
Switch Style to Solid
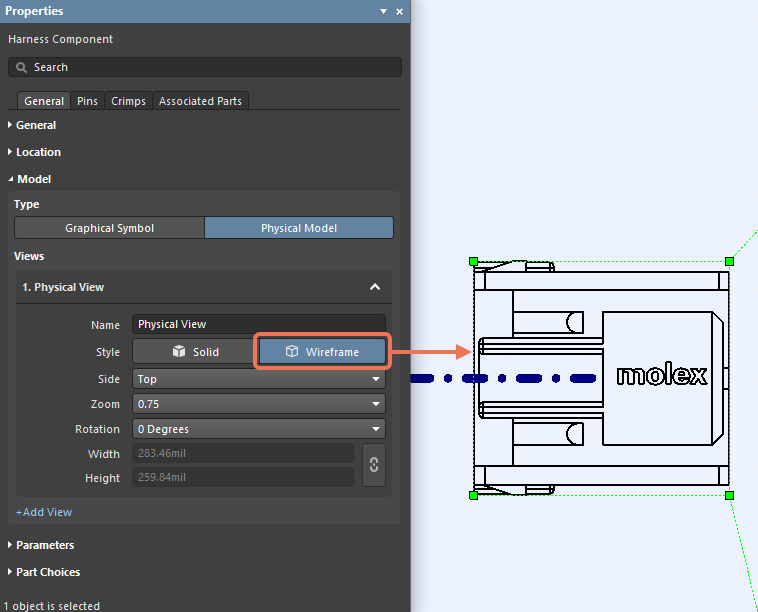tap(194, 352)
